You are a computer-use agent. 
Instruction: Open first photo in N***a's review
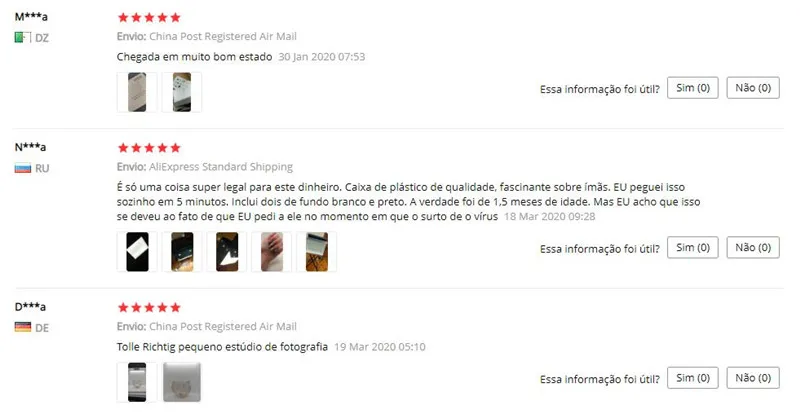tap(137, 252)
